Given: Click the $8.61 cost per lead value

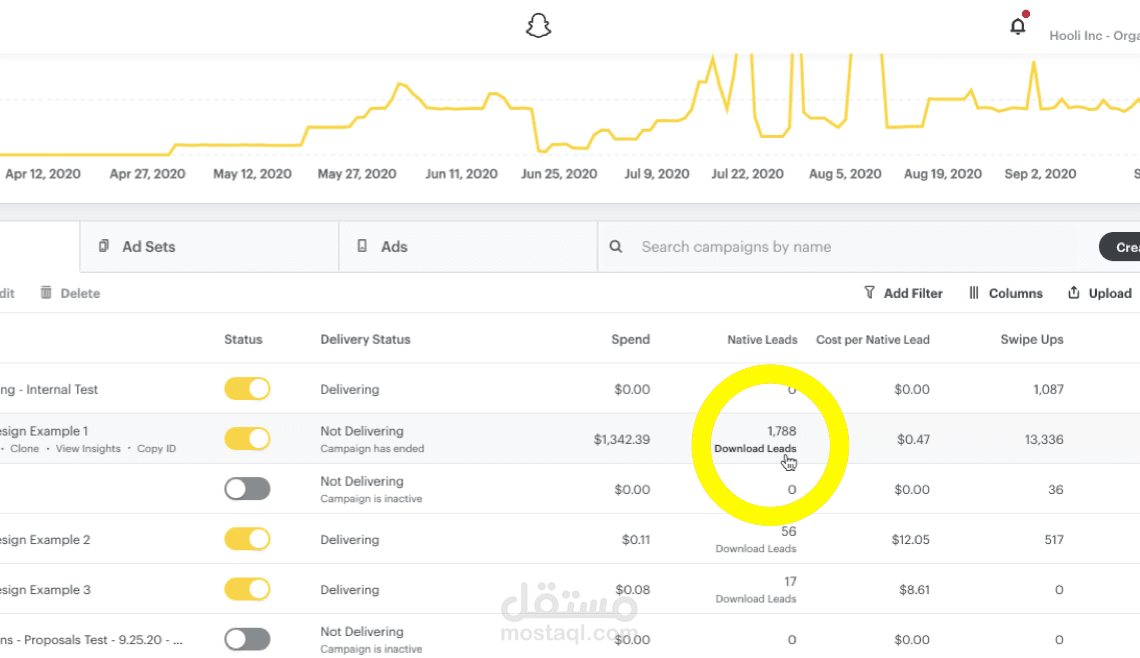Looking at the screenshot, I should click(x=914, y=590).
